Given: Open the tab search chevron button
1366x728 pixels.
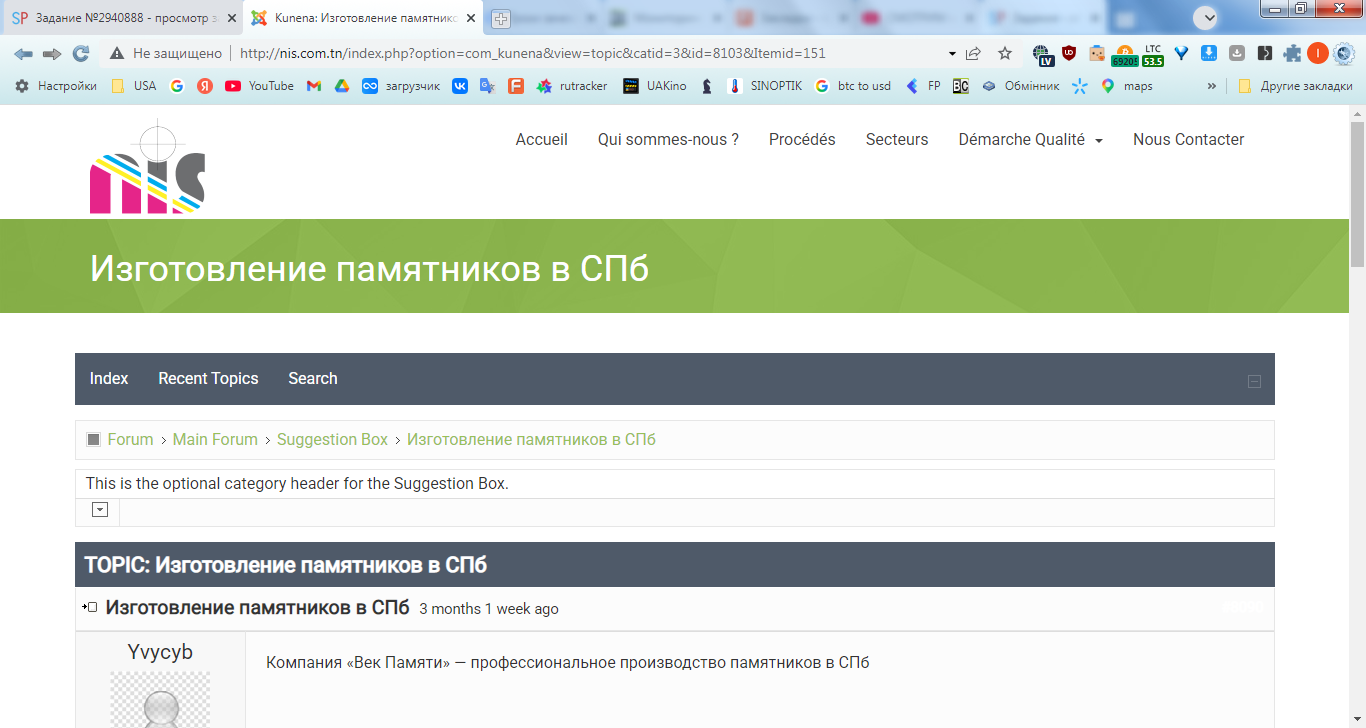Looking at the screenshot, I should (1206, 17).
